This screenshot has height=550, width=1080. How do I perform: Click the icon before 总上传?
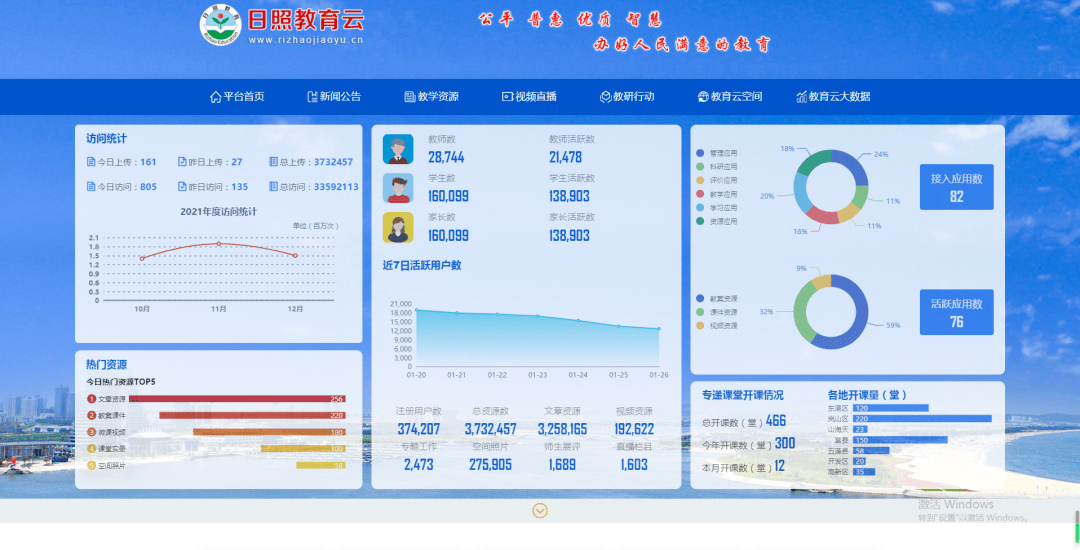273,162
